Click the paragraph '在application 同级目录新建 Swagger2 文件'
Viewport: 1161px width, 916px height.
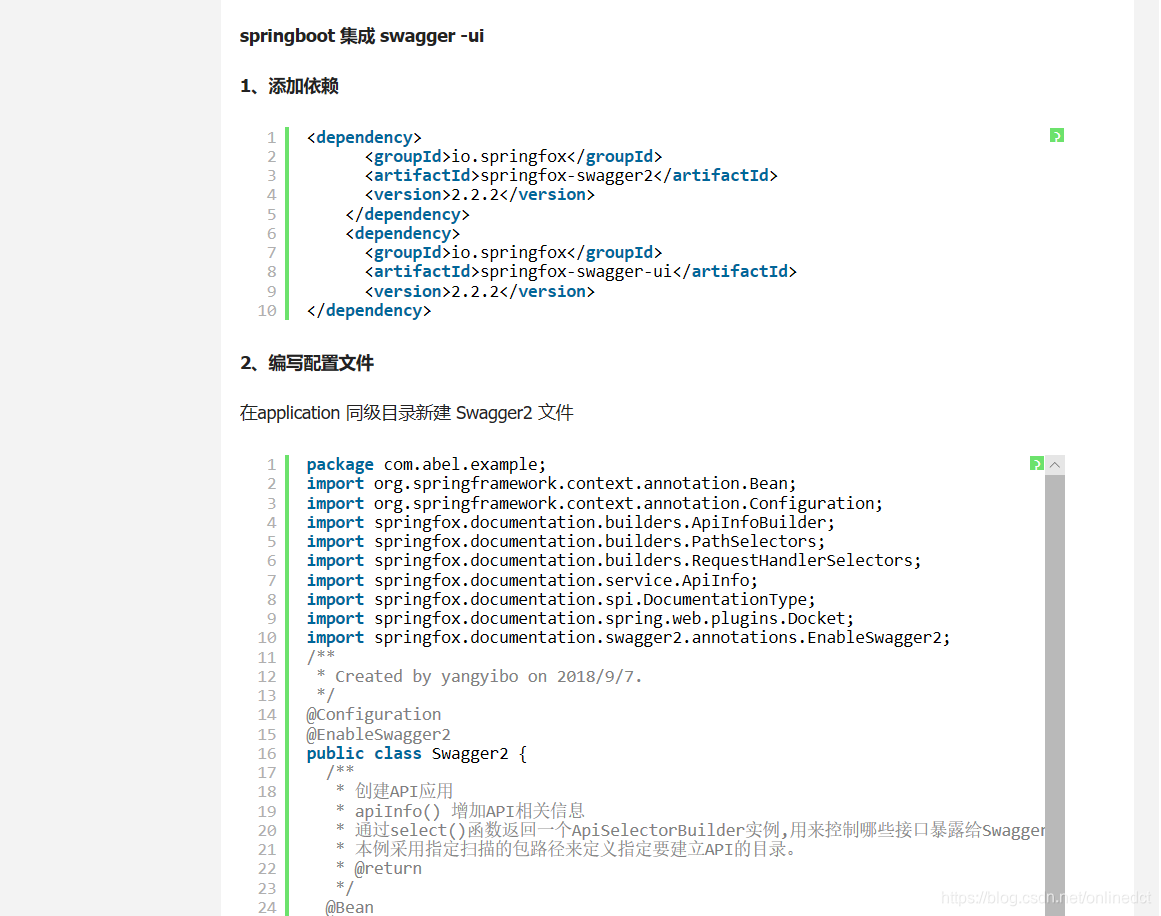click(x=406, y=413)
